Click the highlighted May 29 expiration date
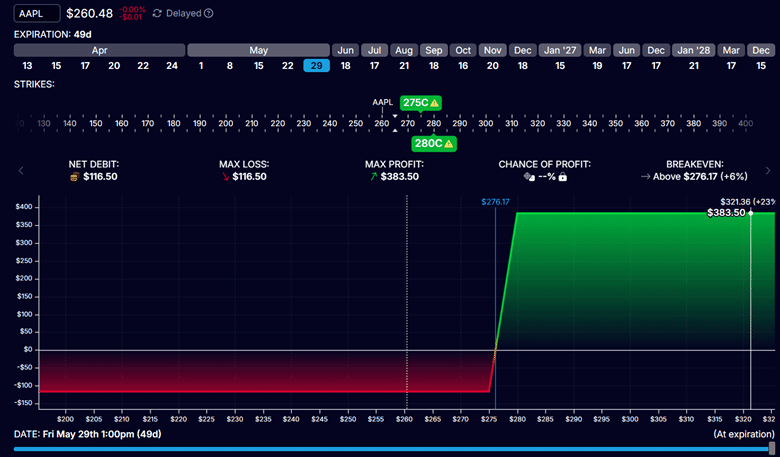Viewport: 780px width, 457px height. pyautogui.click(x=316, y=66)
